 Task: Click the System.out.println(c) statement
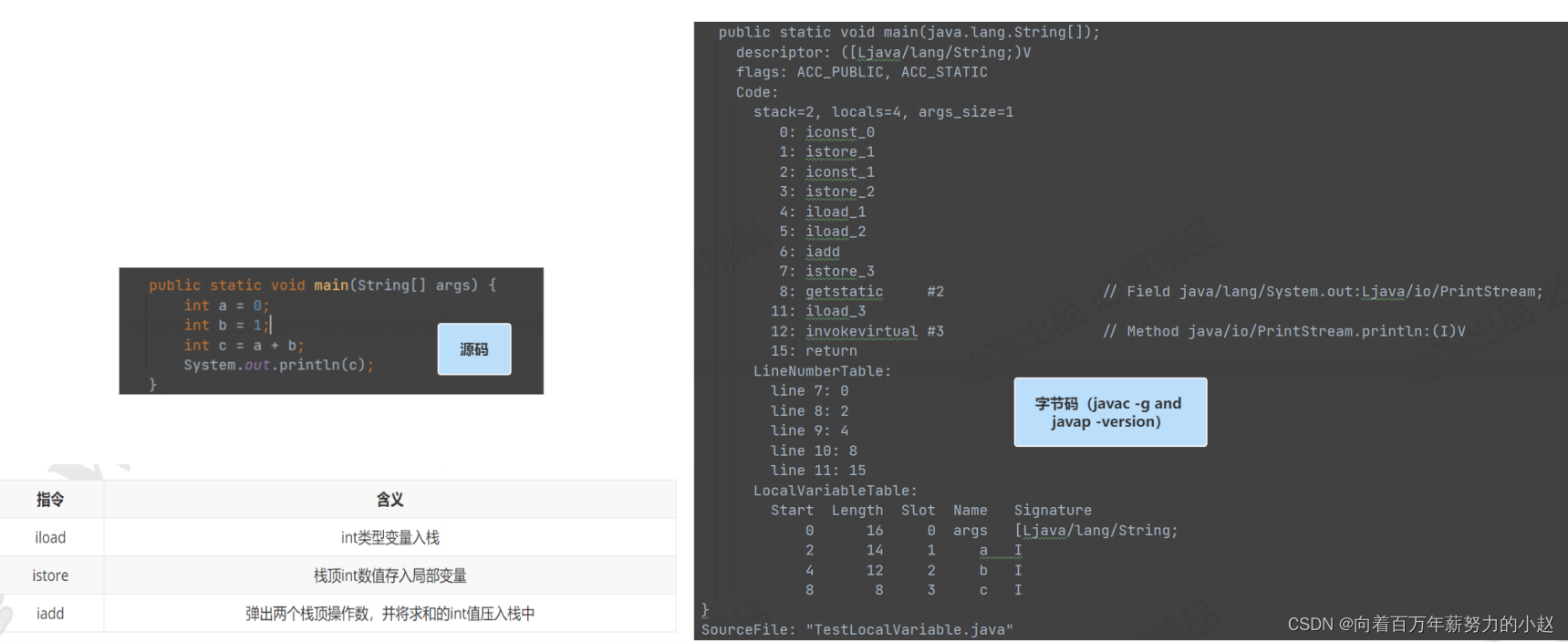[278, 365]
